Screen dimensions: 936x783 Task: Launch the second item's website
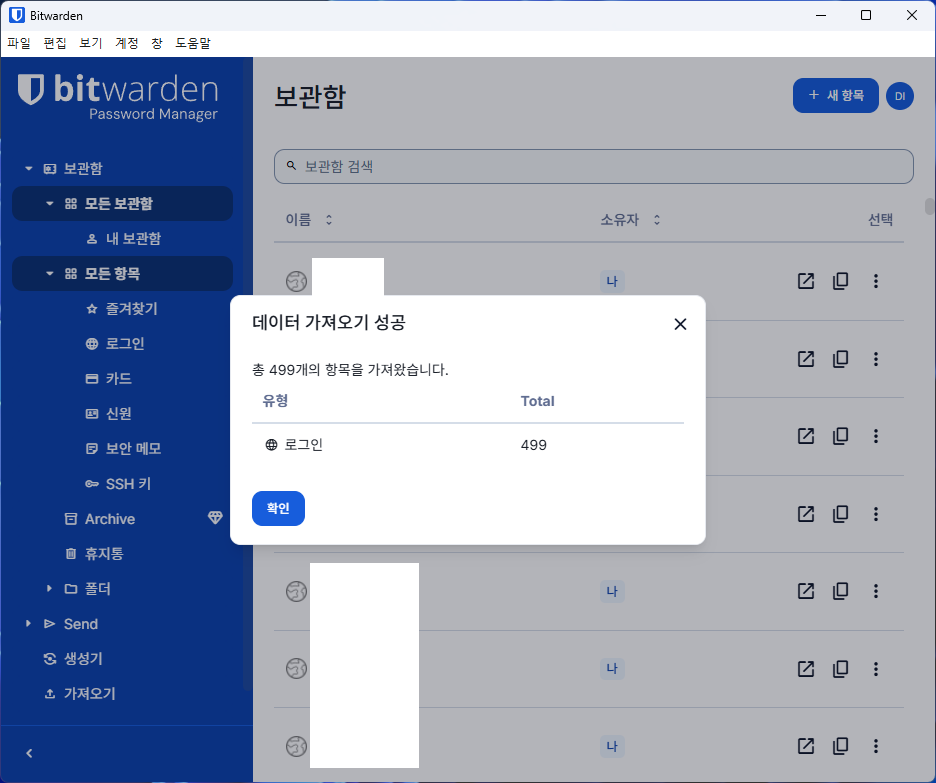[806, 359]
